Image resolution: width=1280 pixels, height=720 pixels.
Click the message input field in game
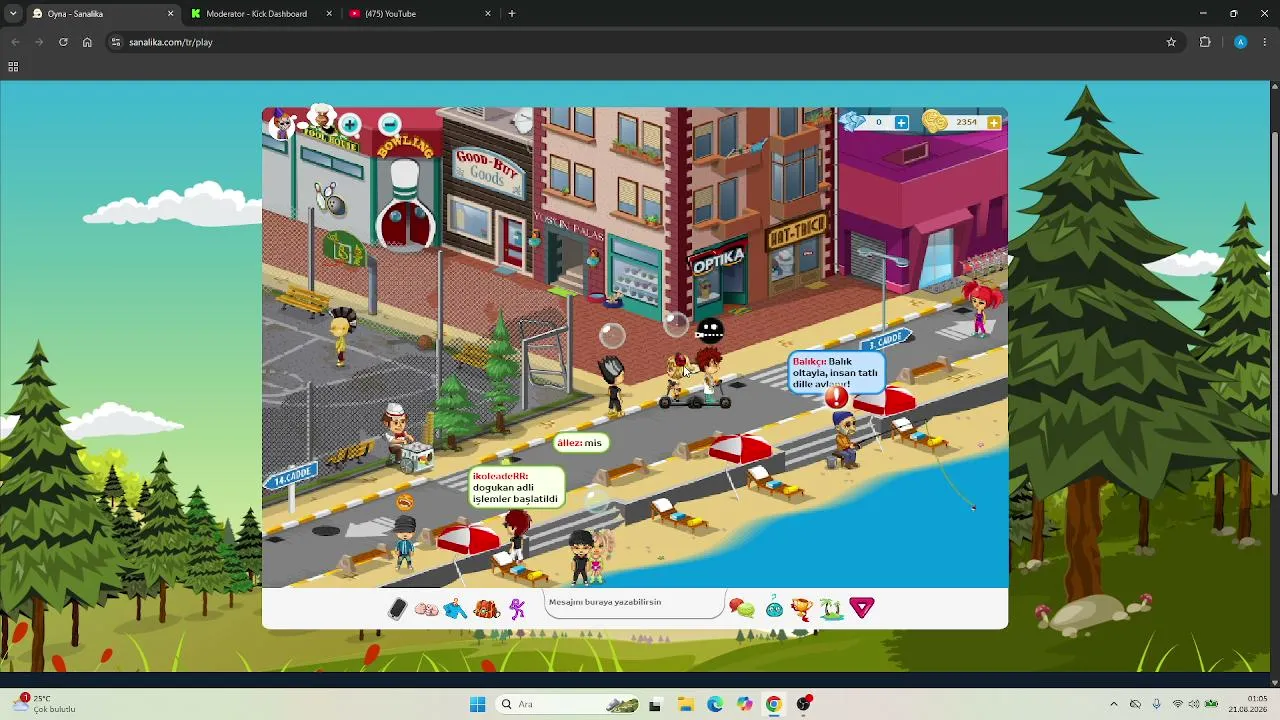[634, 603]
